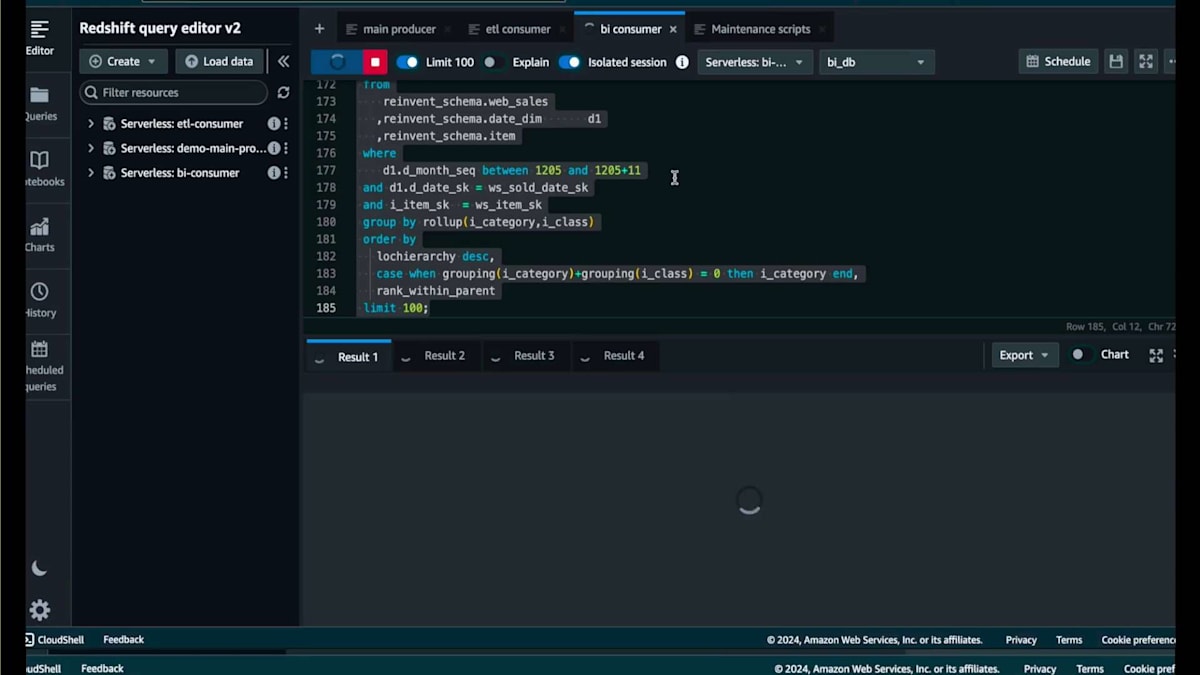Click the Filter resources search field

[x=174, y=92]
